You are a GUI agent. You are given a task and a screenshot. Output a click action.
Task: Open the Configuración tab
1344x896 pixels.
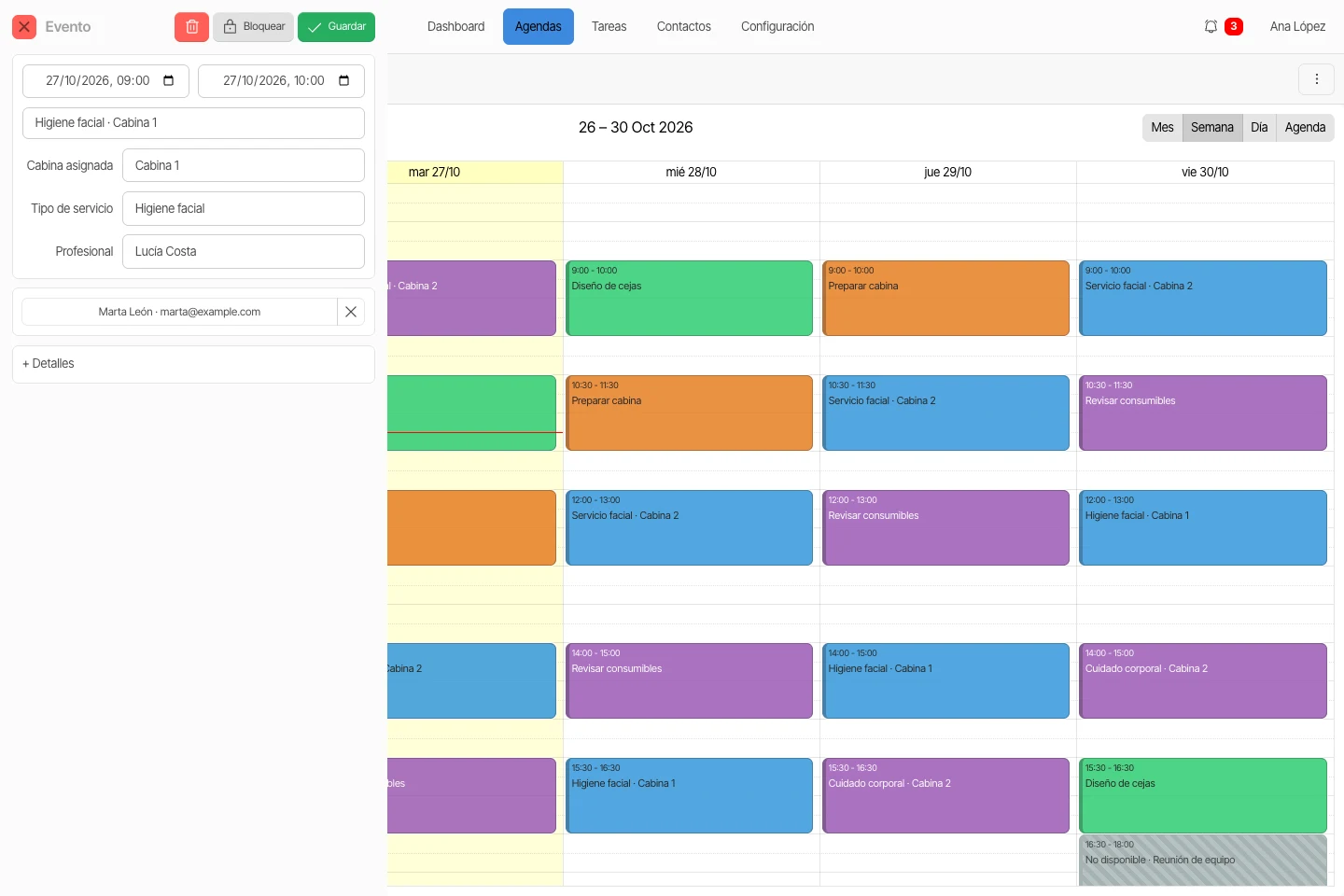point(777,27)
